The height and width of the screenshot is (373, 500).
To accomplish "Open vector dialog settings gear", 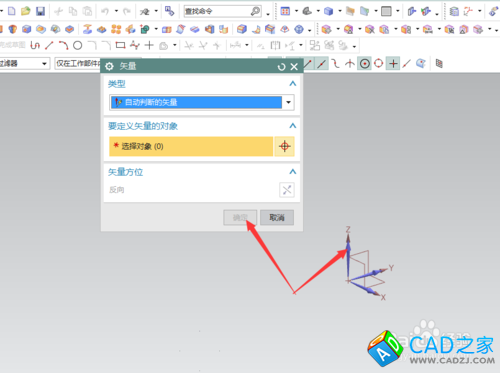I will pos(109,66).
